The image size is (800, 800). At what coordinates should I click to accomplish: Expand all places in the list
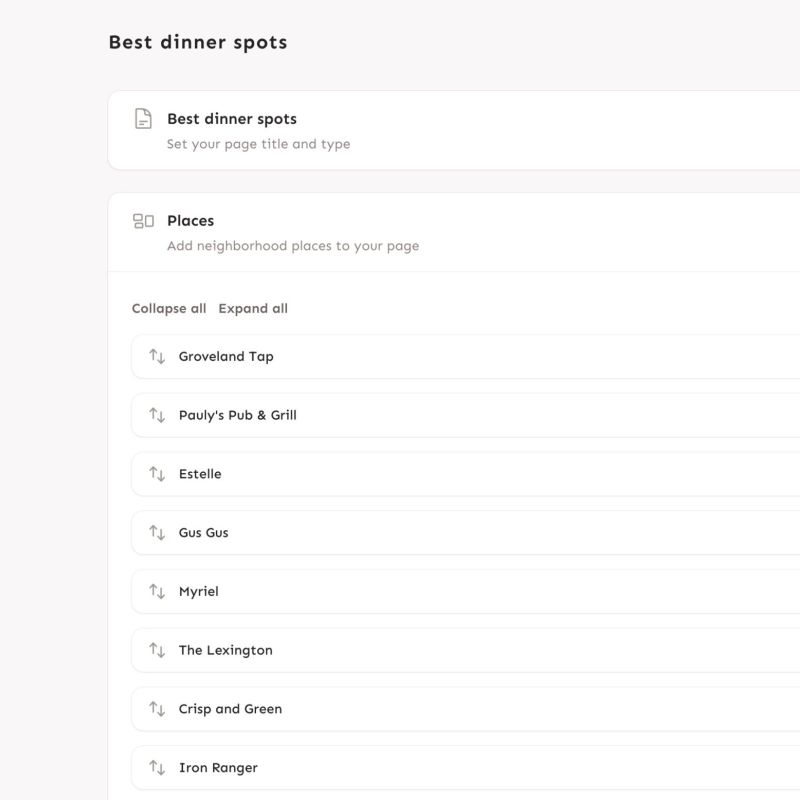click(x=253, y=308)
